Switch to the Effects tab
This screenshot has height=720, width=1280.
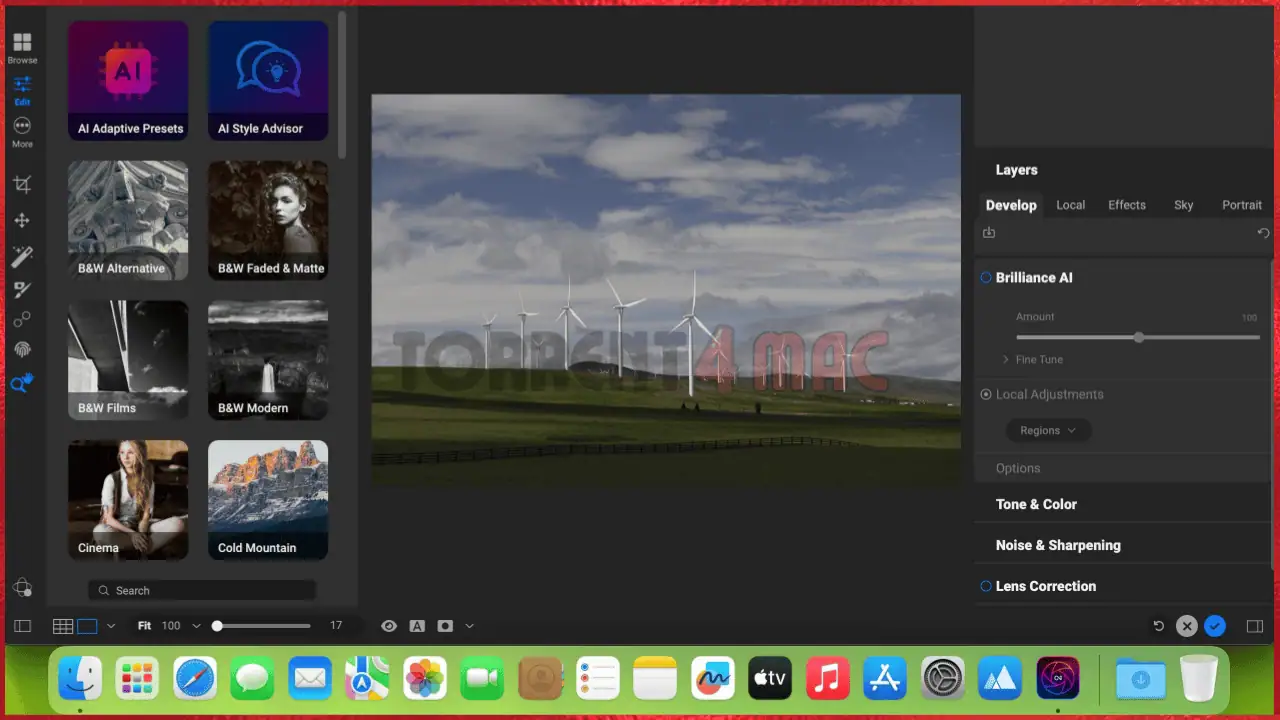pyautogui.click(x=1126, y=205)
